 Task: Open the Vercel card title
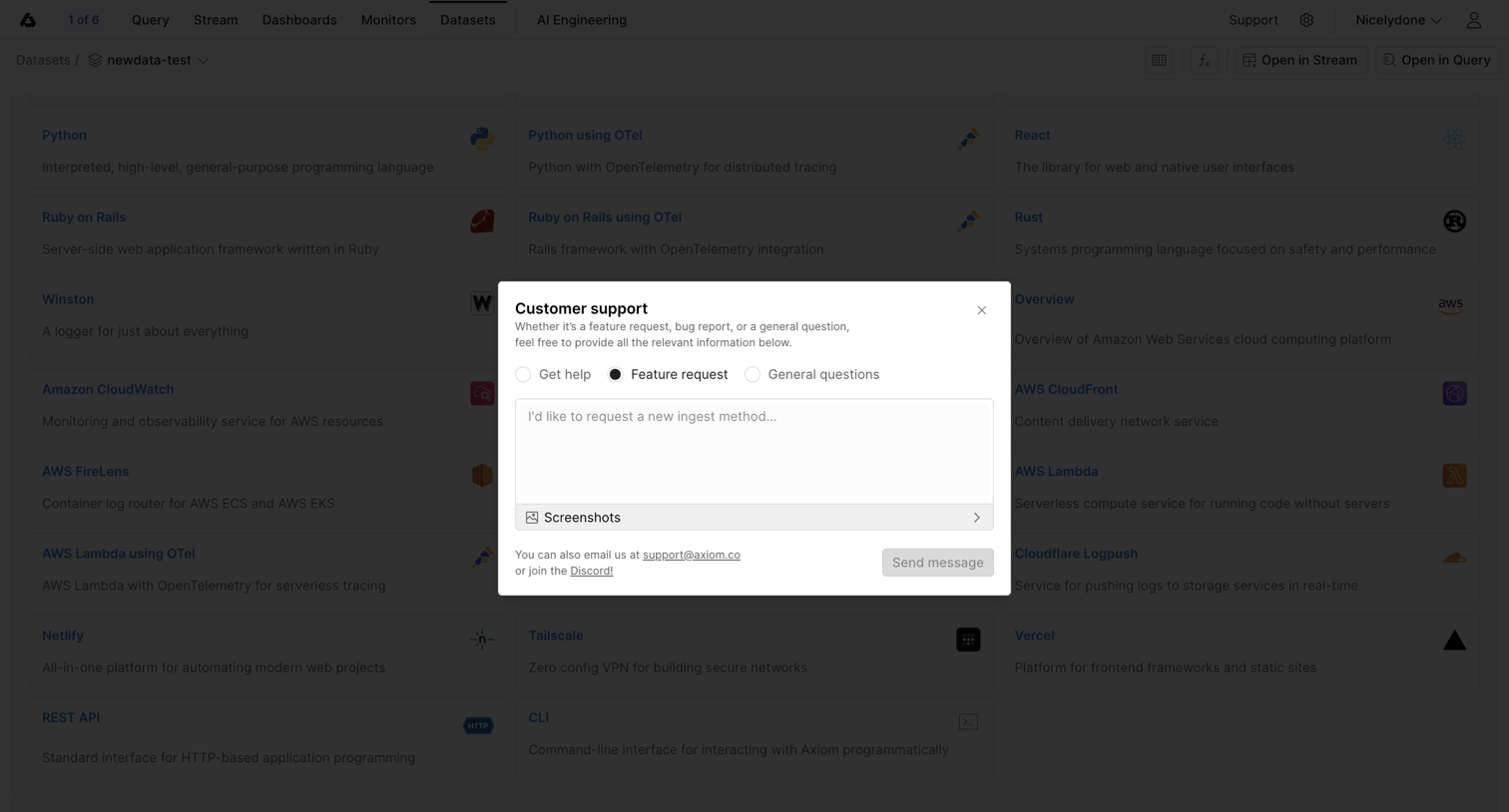click(x=1034, y=635)
